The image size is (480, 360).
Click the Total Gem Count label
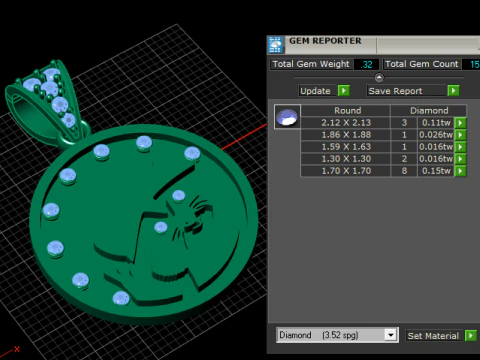click(x=422, y=64)
